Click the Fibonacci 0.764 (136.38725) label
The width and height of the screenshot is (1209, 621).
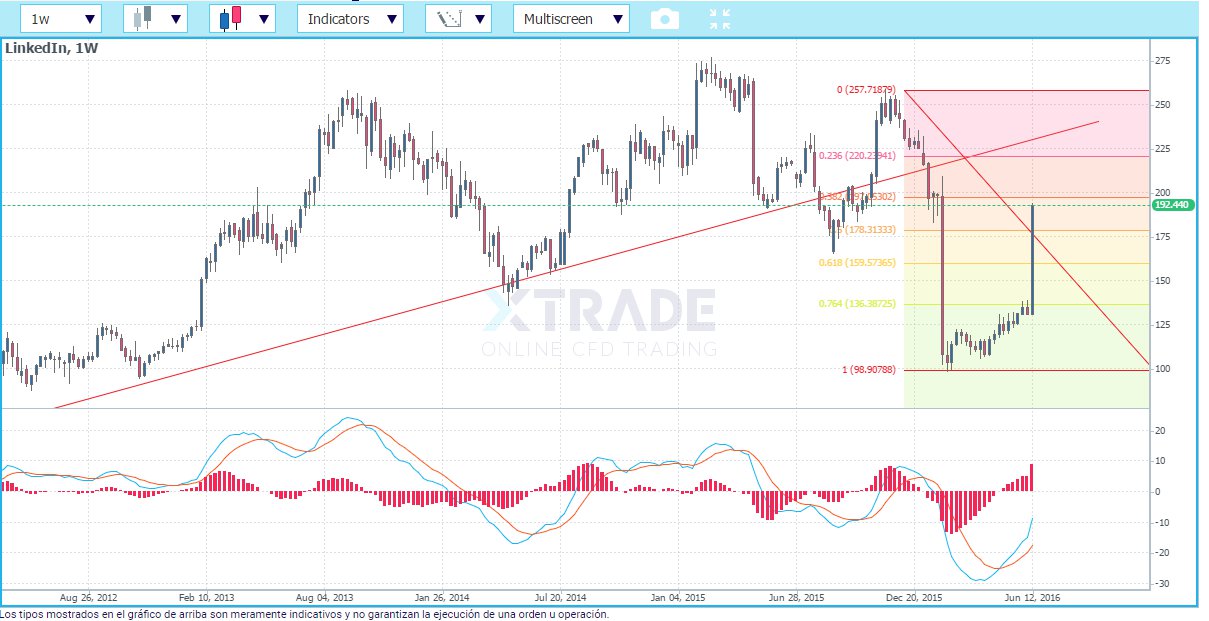[857, 304]
